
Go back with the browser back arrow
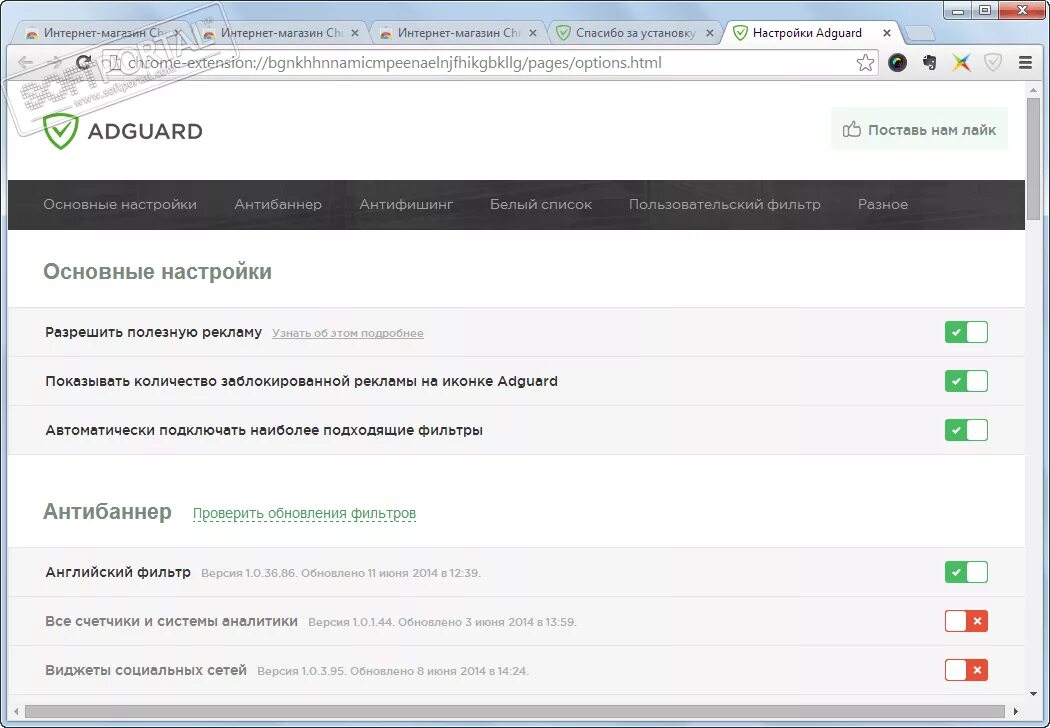(x=25, y=63)
